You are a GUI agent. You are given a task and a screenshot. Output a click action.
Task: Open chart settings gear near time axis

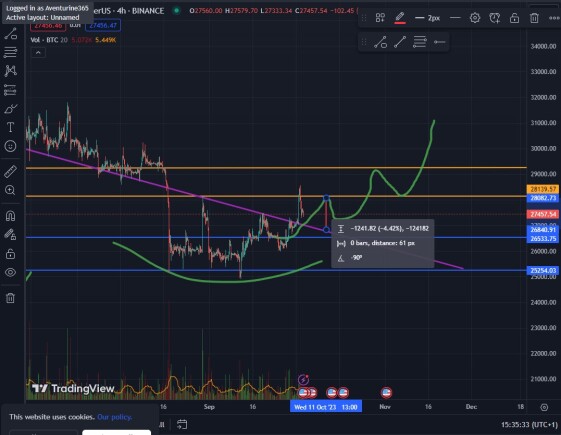tap(544, 407)
